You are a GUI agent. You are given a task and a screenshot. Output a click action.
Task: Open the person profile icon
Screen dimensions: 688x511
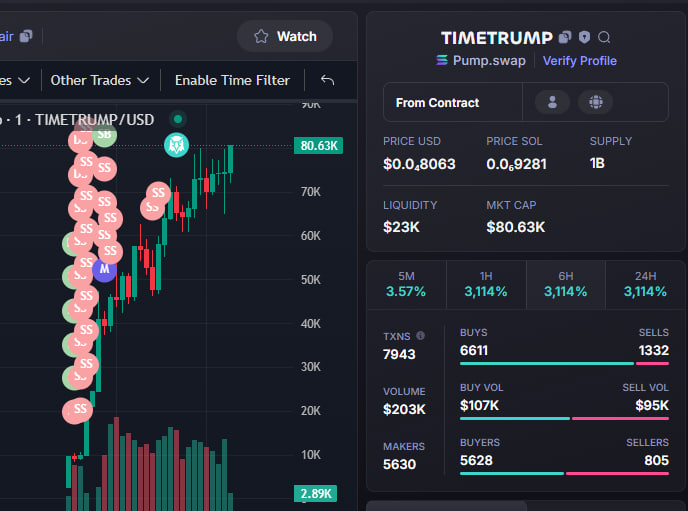(552, 102)
